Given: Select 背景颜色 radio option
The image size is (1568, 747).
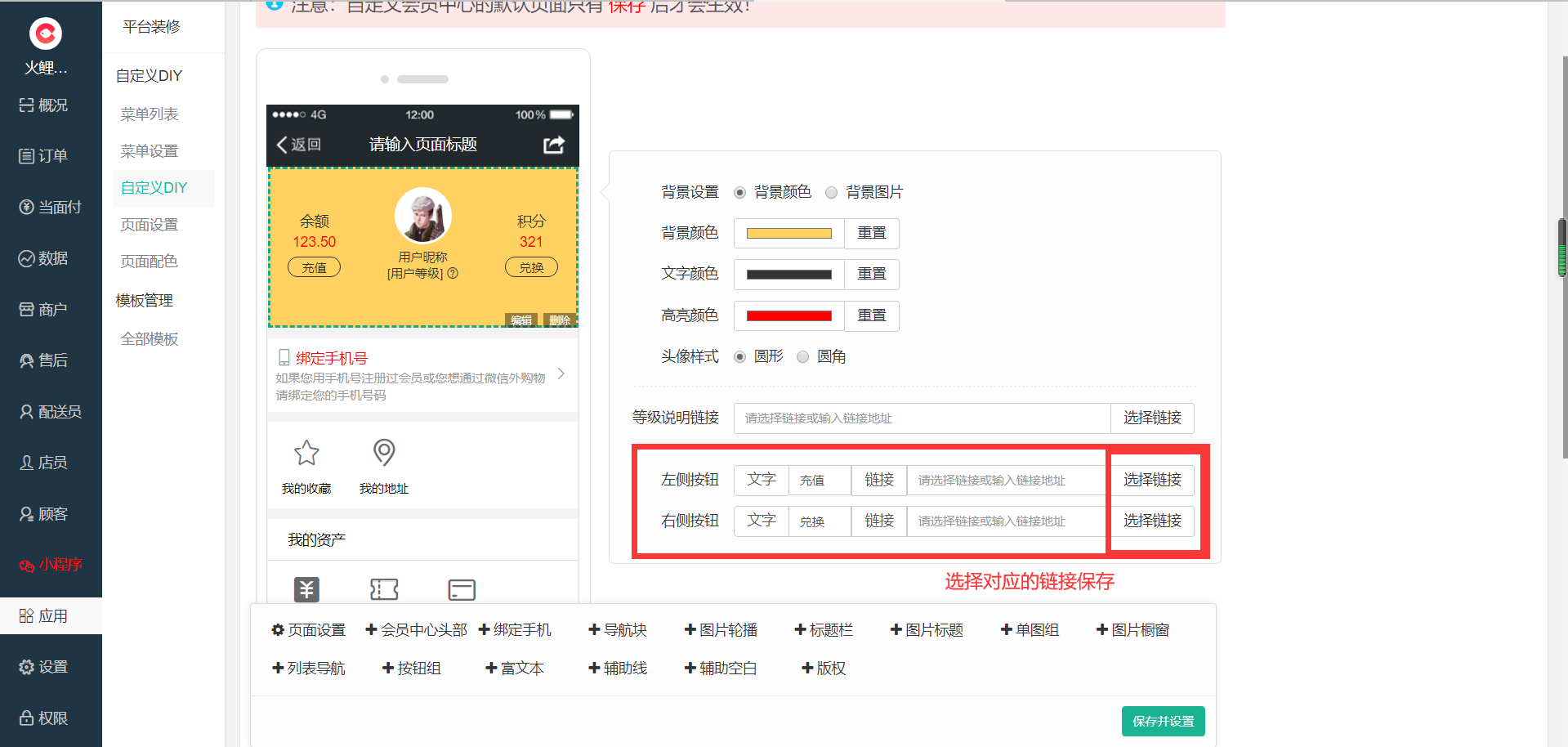Looking at the screenshot, I should point(740,193).
